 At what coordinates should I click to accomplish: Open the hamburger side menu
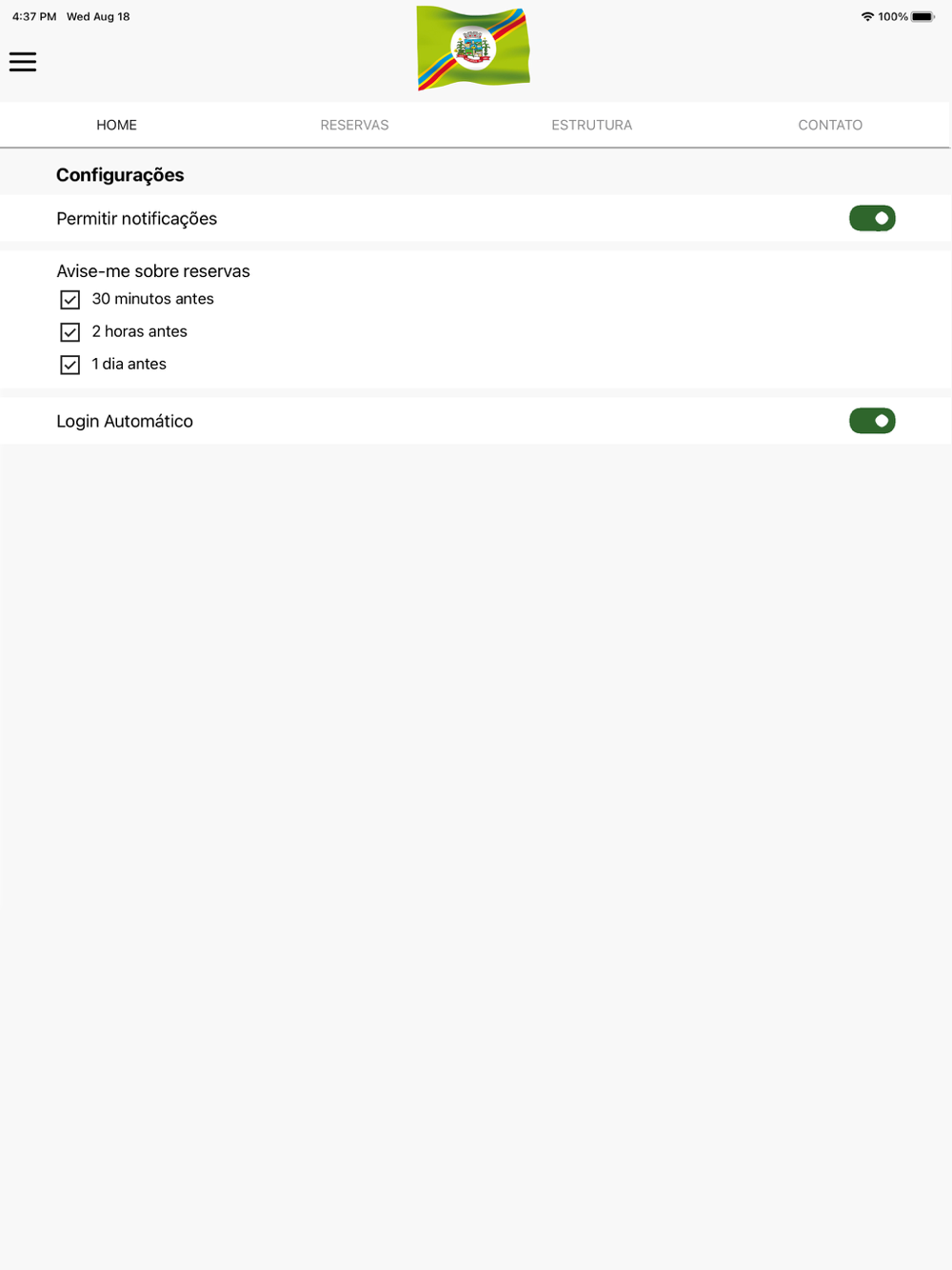click(23, 62)
